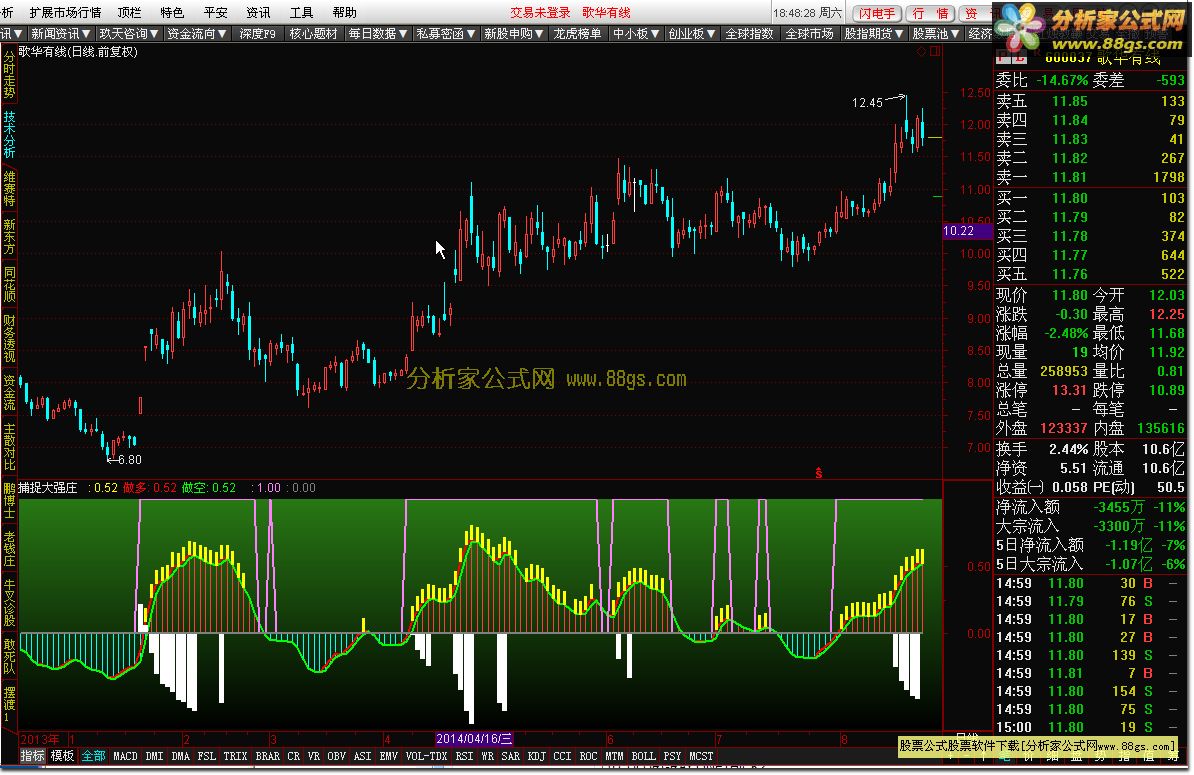Click the 卖一 11.81 order row
1194x775 pixels.
point(1090,177)
